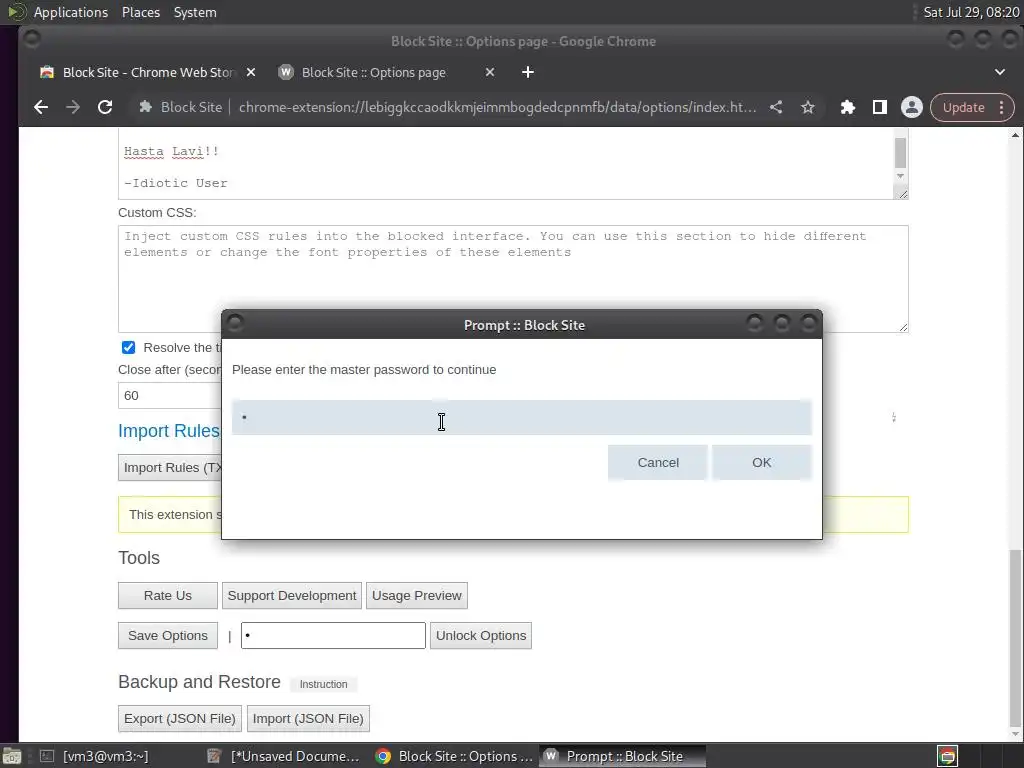
Task: Click the show desktop icon in bottom panel
Action: coord(11,756)
